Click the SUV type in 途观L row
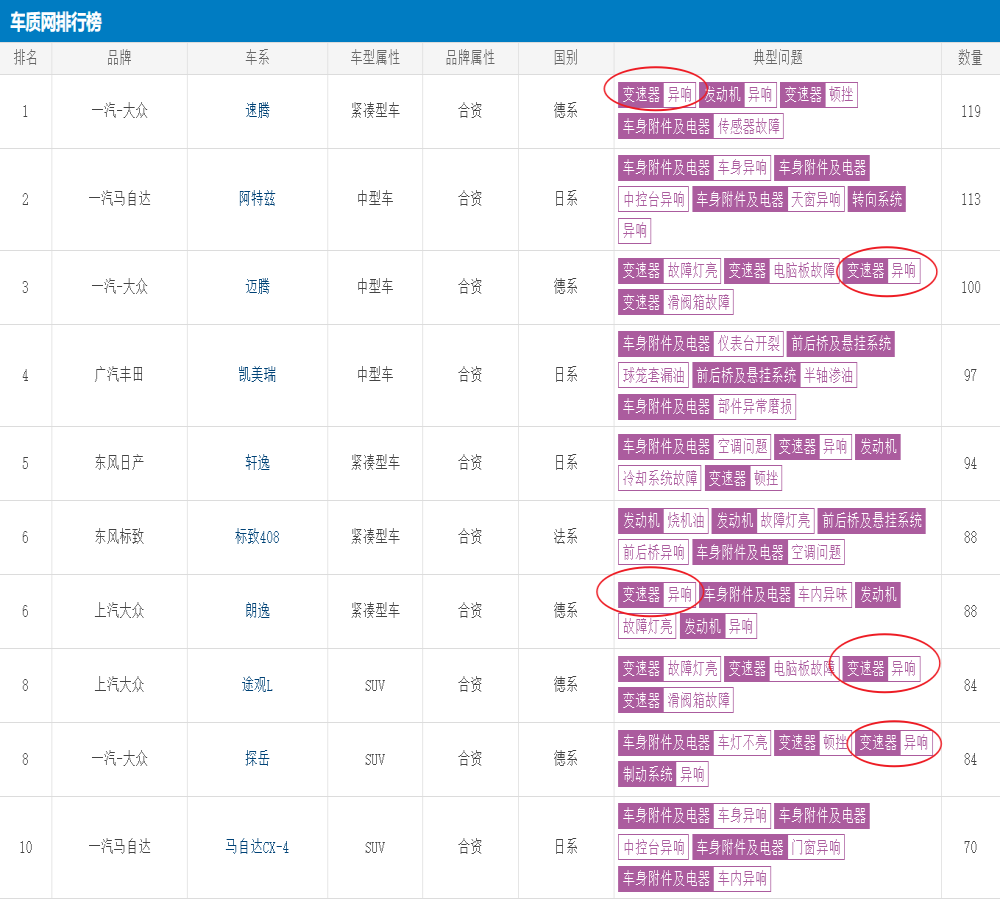This screenshot has height=899, width=1000. pyautogui.click(x=375, y=685)
